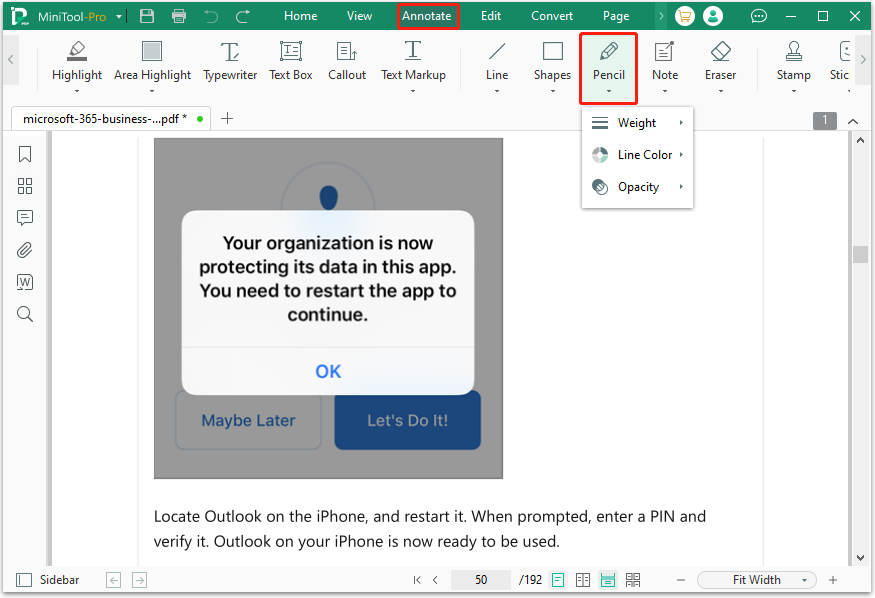Expand the Area Highlight dropdown arrow
The image size is (875, 598).
152,91
